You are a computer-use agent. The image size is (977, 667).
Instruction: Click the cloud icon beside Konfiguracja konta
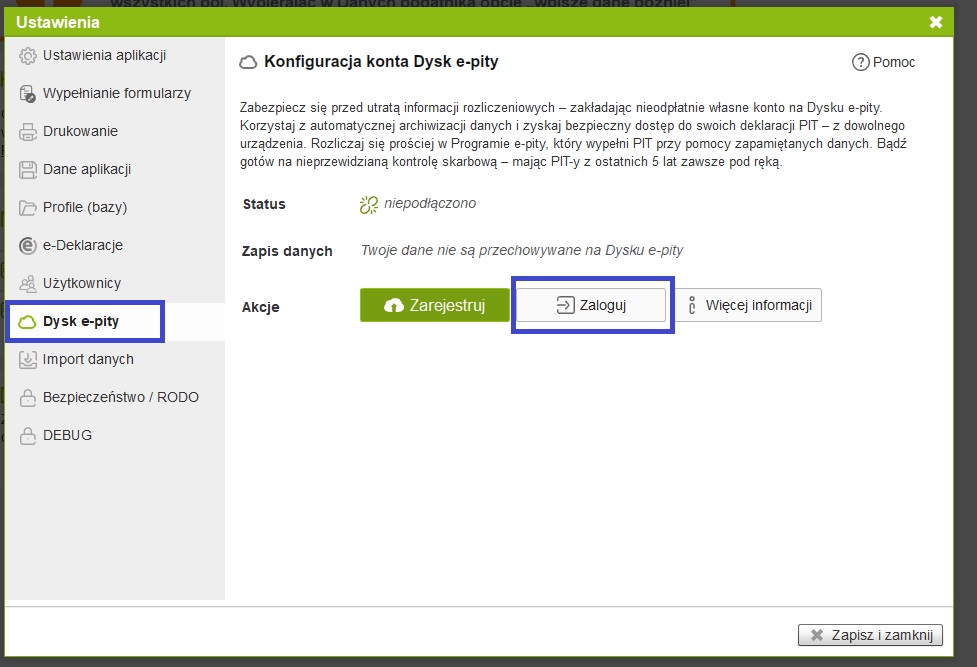click(x=248, y=62)
